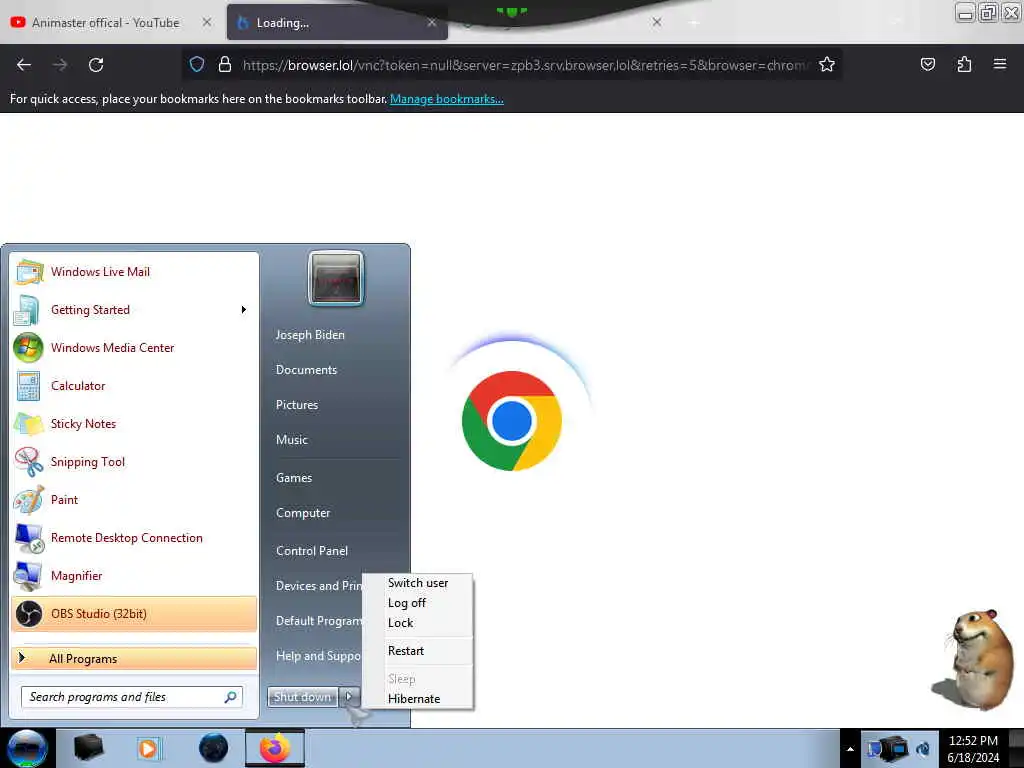This screenshot has height=768, width=1024.
Task: Click the shut down options arrow
Action: coord(349,697)
